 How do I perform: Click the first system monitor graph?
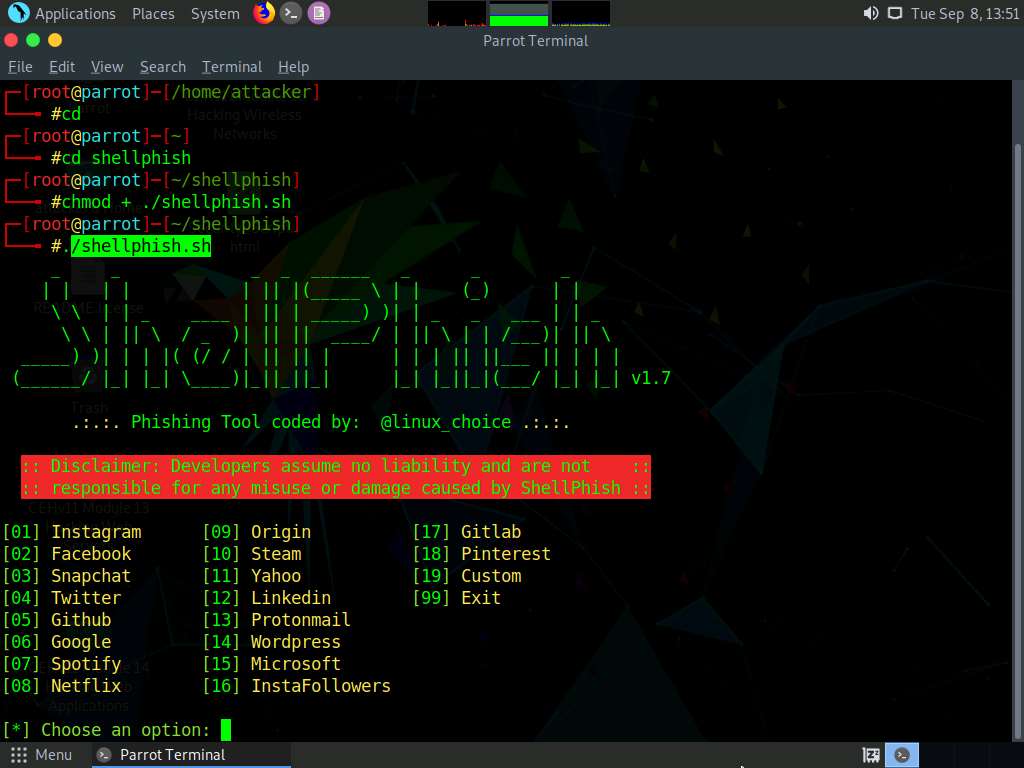click(456, 13)
